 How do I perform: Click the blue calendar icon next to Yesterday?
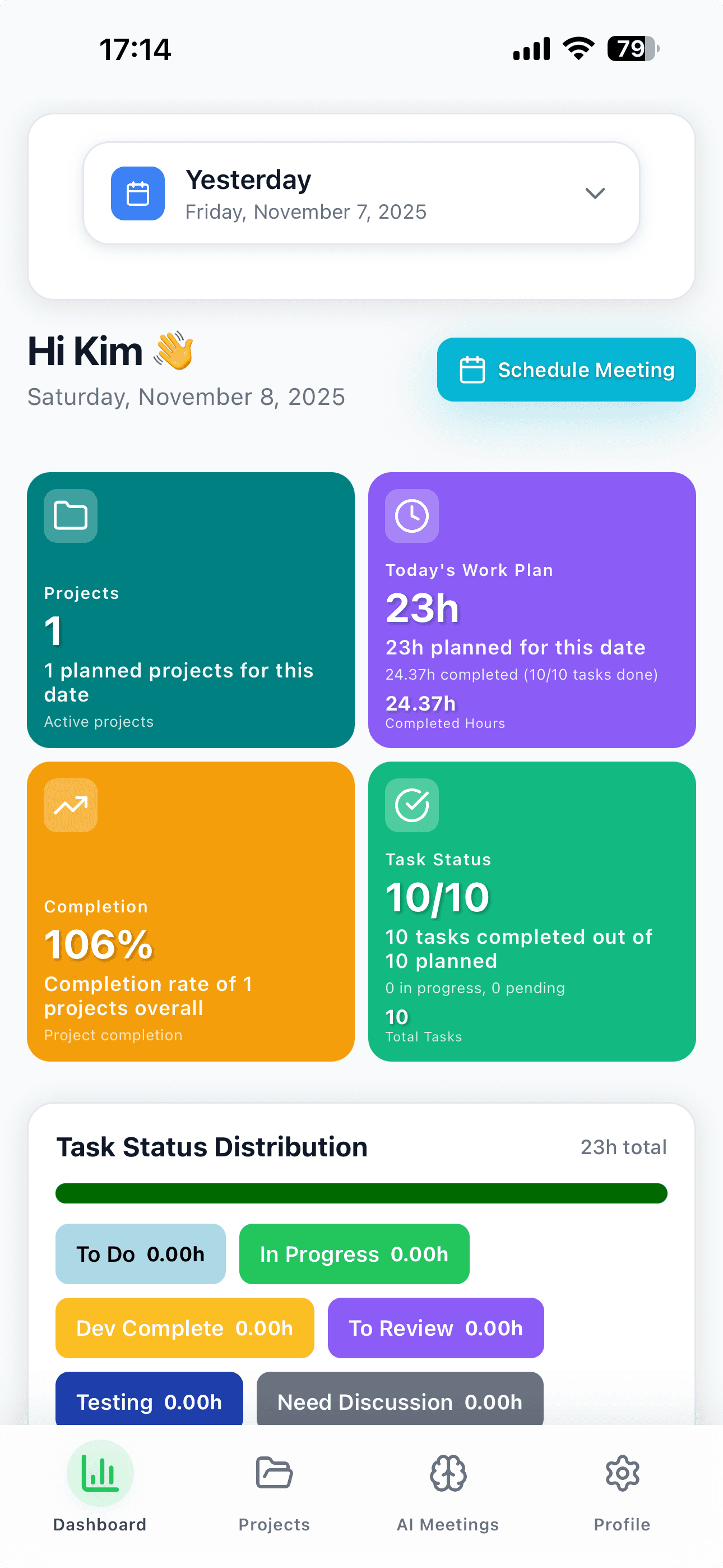pyautogui.click(x=137, y=193)
